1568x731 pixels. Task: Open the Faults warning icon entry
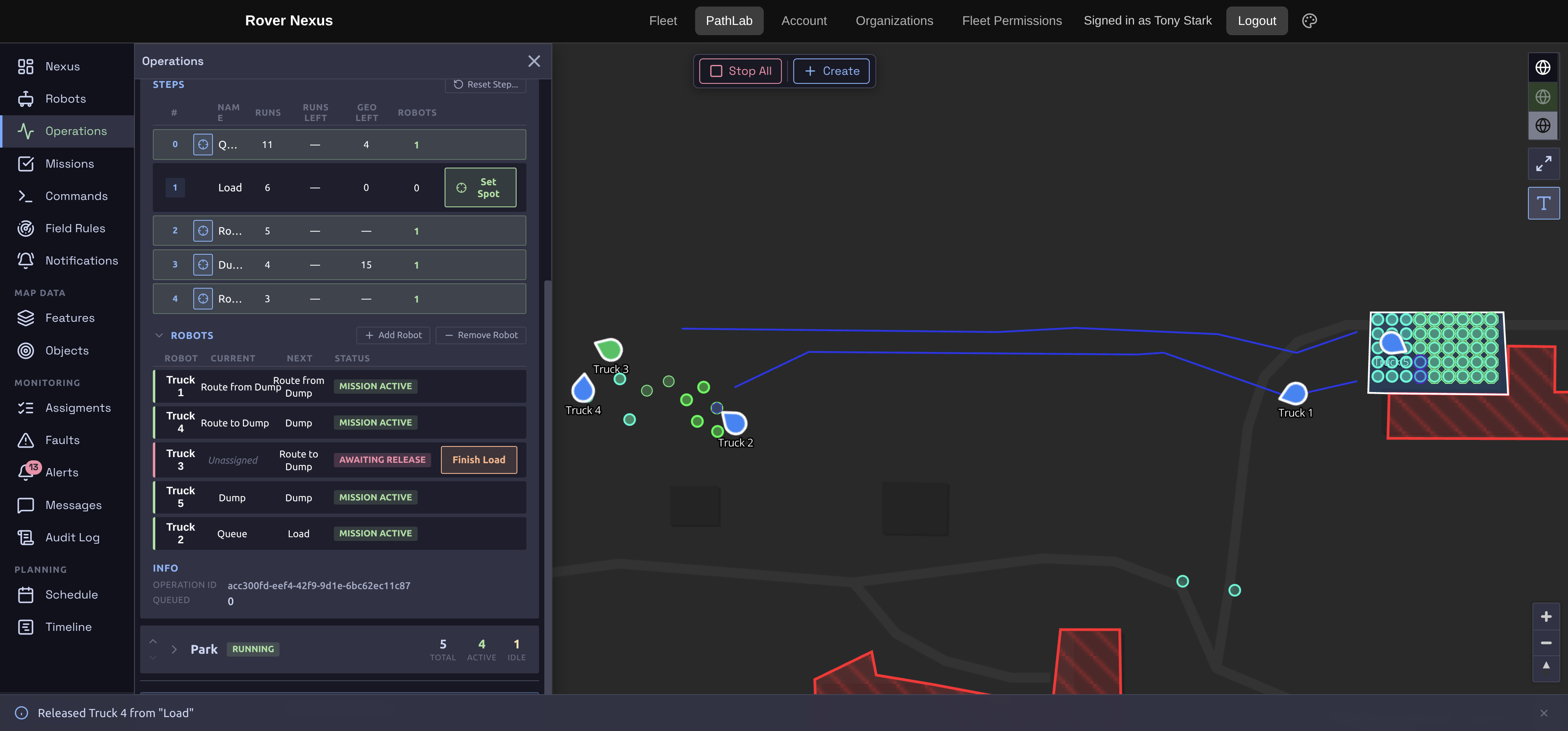(x=26, y=440)
